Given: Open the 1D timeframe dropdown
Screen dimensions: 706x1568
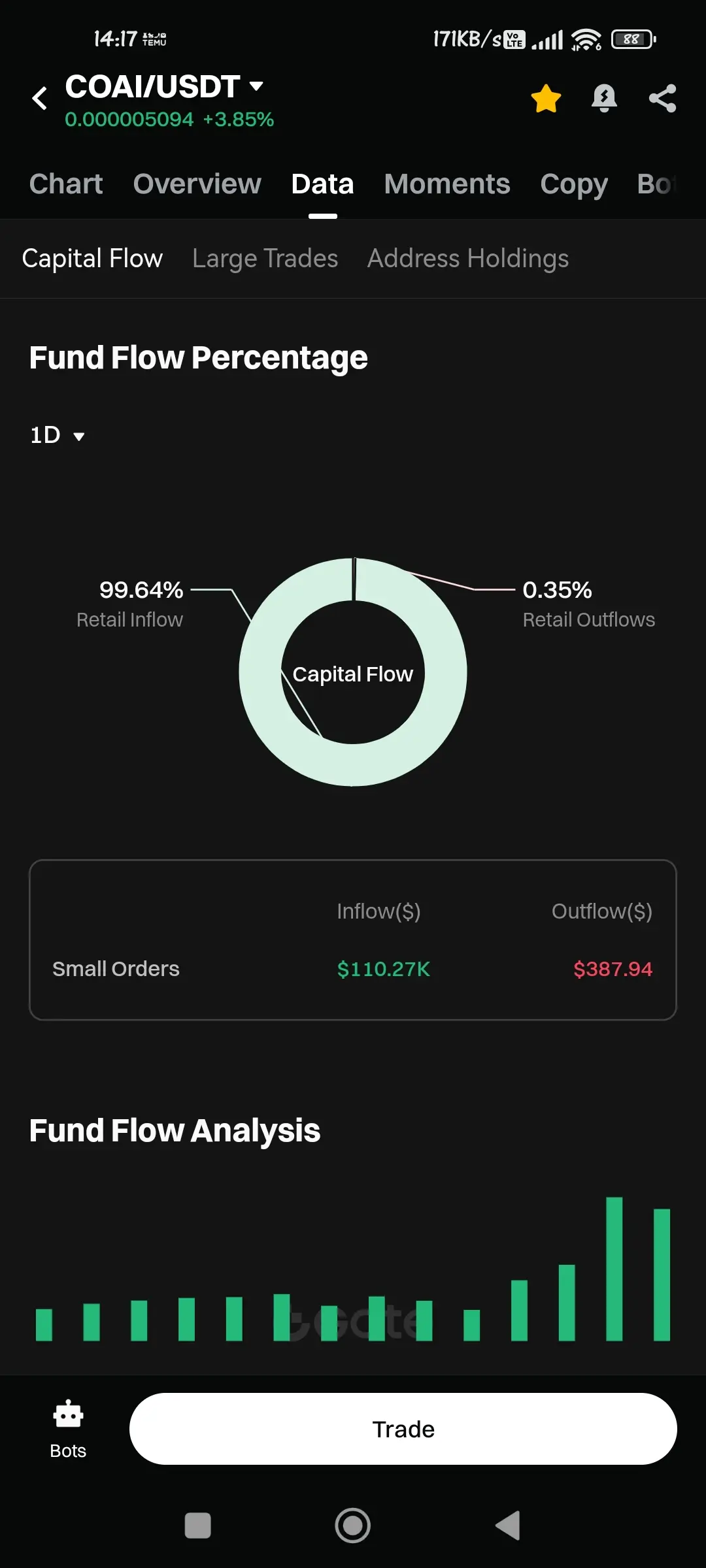Looking at the screenshot, I should coord(58,435).
